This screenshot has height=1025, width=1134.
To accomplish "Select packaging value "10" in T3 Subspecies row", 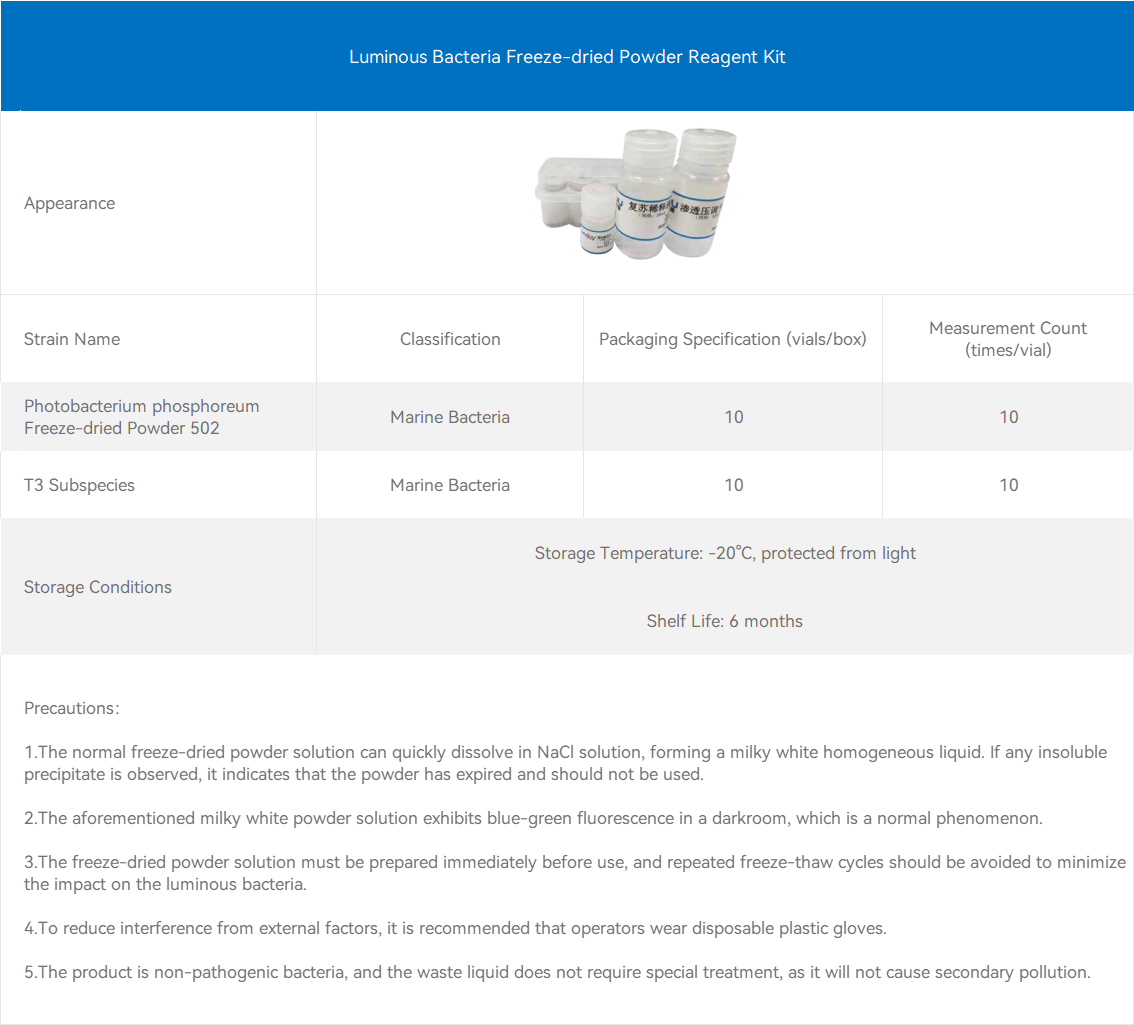I will [x=733, y=485].
